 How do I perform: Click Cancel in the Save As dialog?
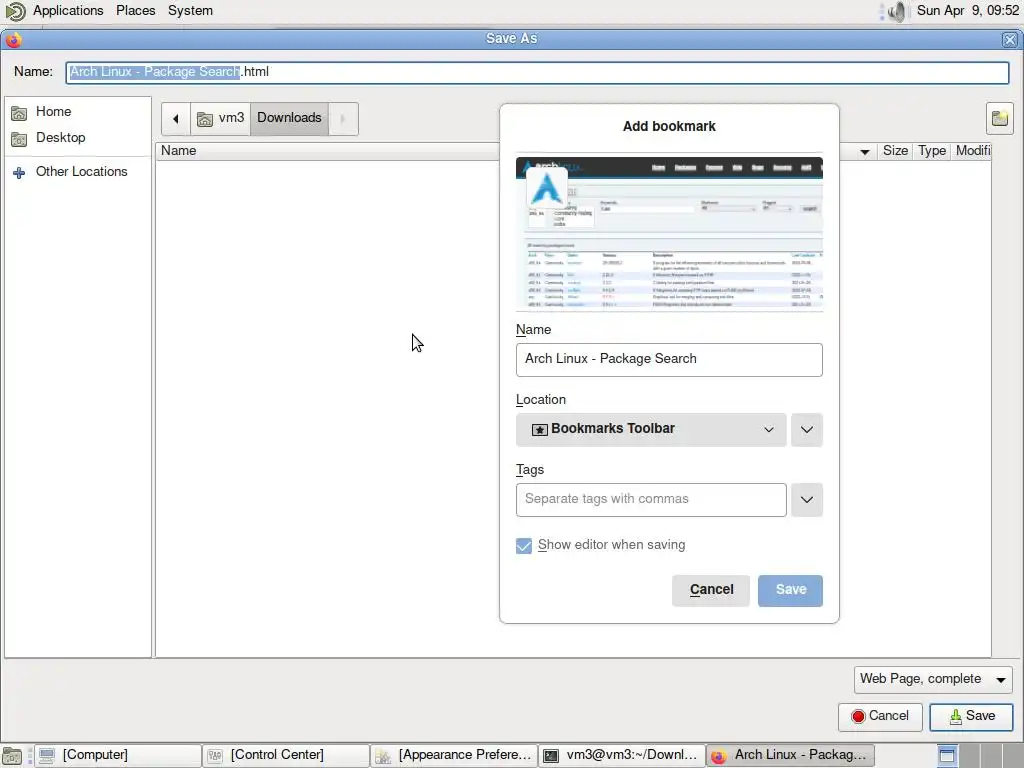click(880, 717)
